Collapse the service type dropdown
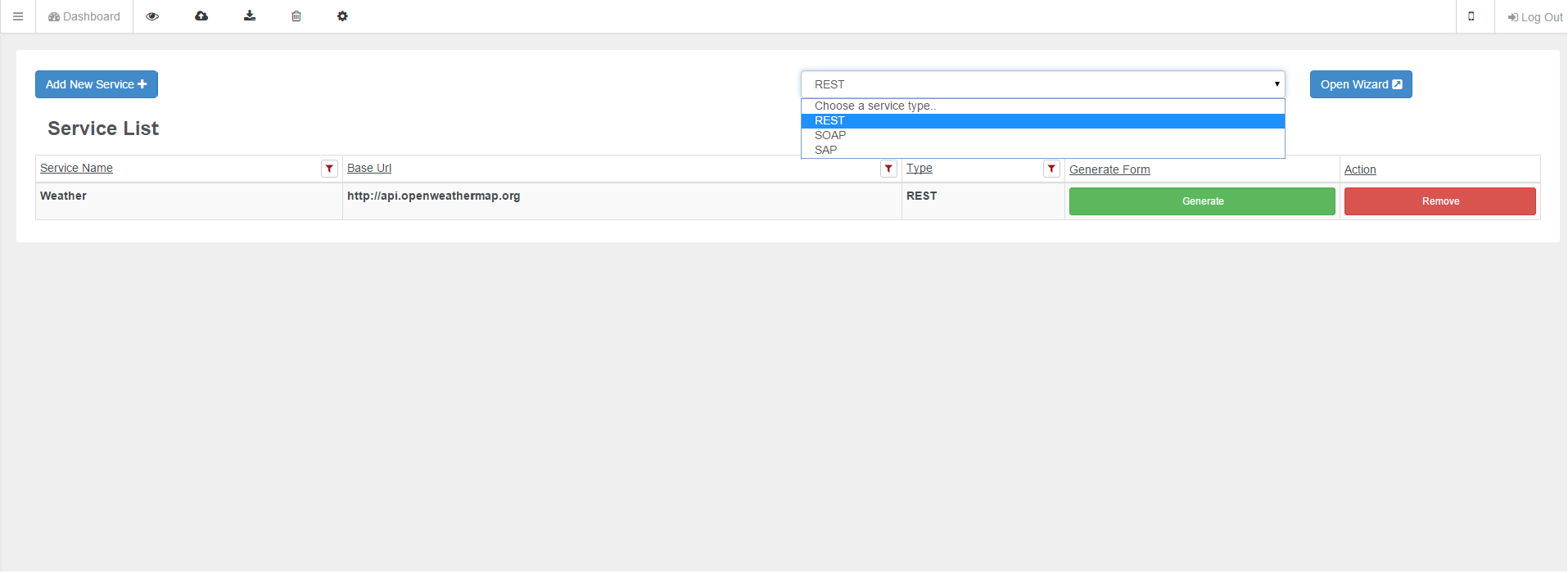This screenshot has width=1568, height=573. pos(1042,84)
